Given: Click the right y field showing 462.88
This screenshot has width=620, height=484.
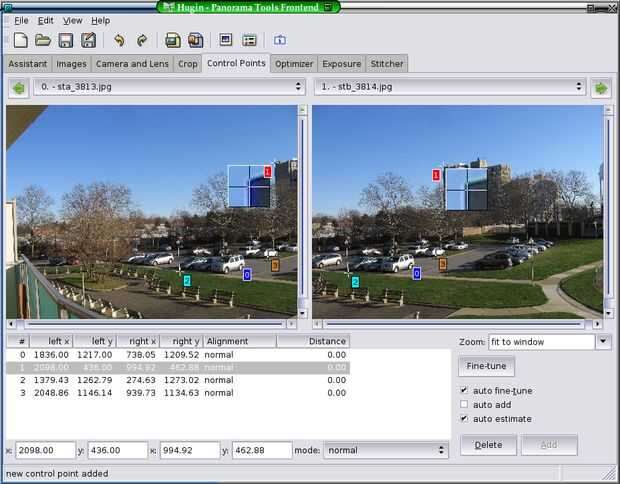Looking at the screenshot, I should point(262,450).
